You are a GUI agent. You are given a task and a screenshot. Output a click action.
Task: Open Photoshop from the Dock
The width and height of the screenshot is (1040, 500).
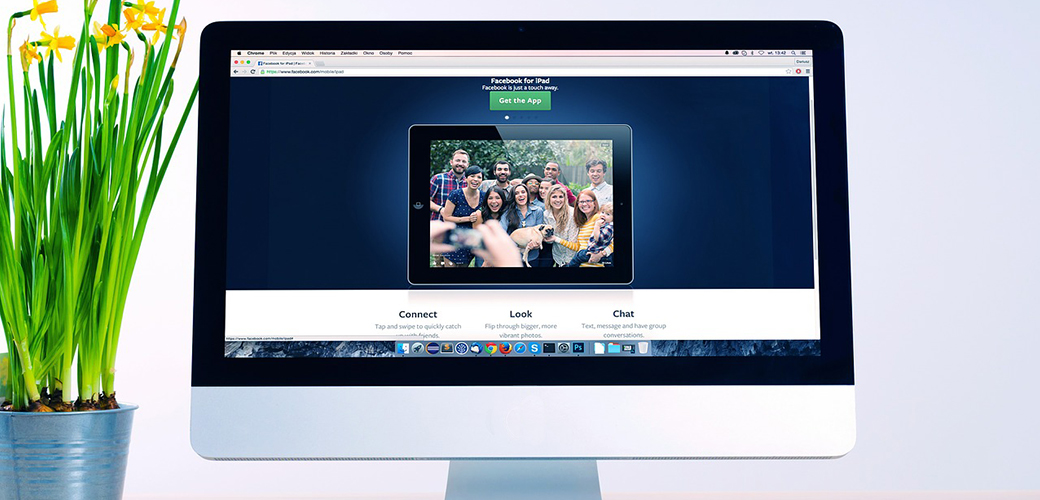coord(578,348)
